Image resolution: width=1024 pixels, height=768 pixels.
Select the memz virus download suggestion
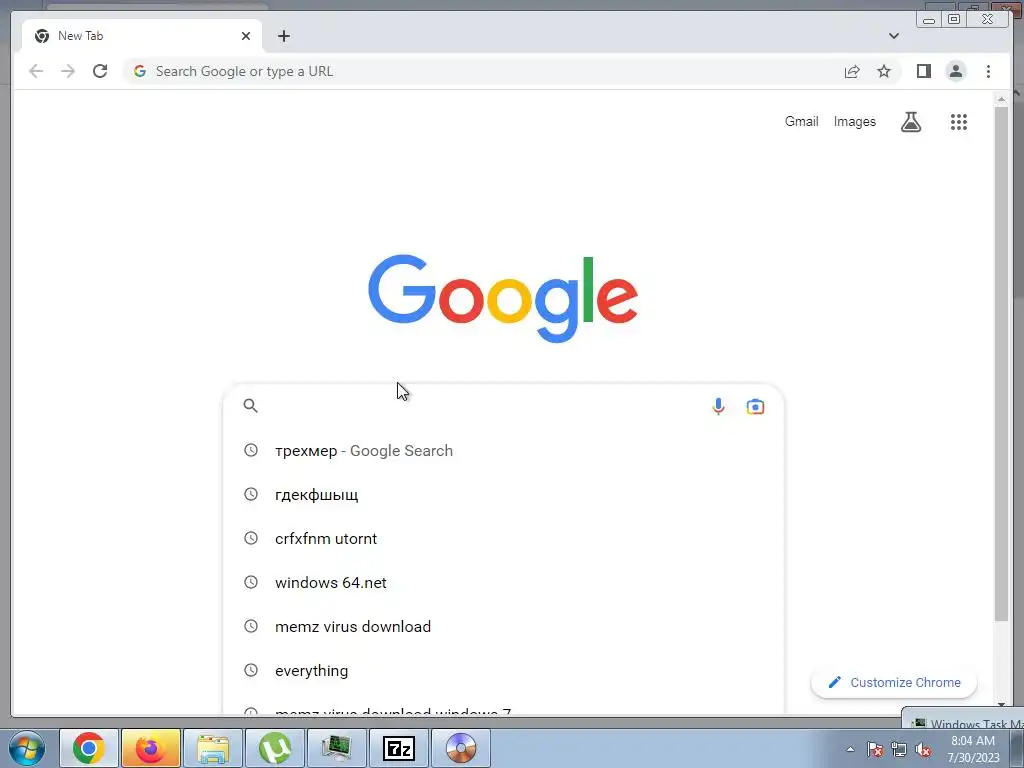click(x=503, y=626)
